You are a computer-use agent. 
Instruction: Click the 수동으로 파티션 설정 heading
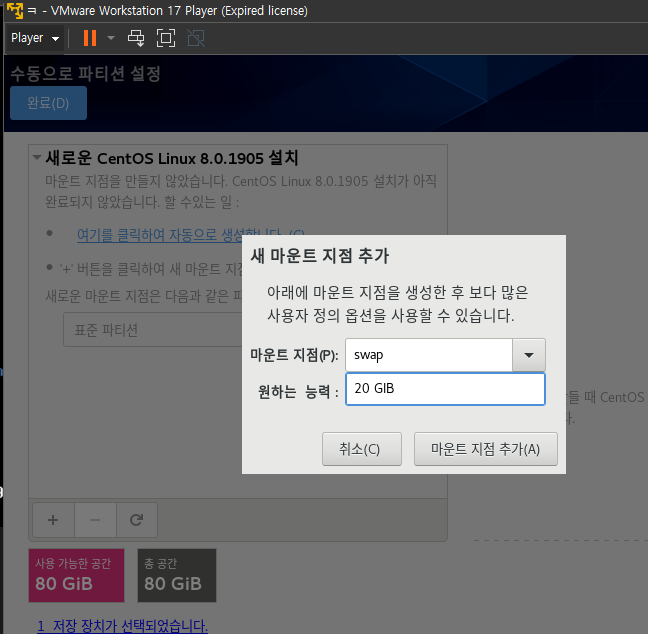[86, 74]
